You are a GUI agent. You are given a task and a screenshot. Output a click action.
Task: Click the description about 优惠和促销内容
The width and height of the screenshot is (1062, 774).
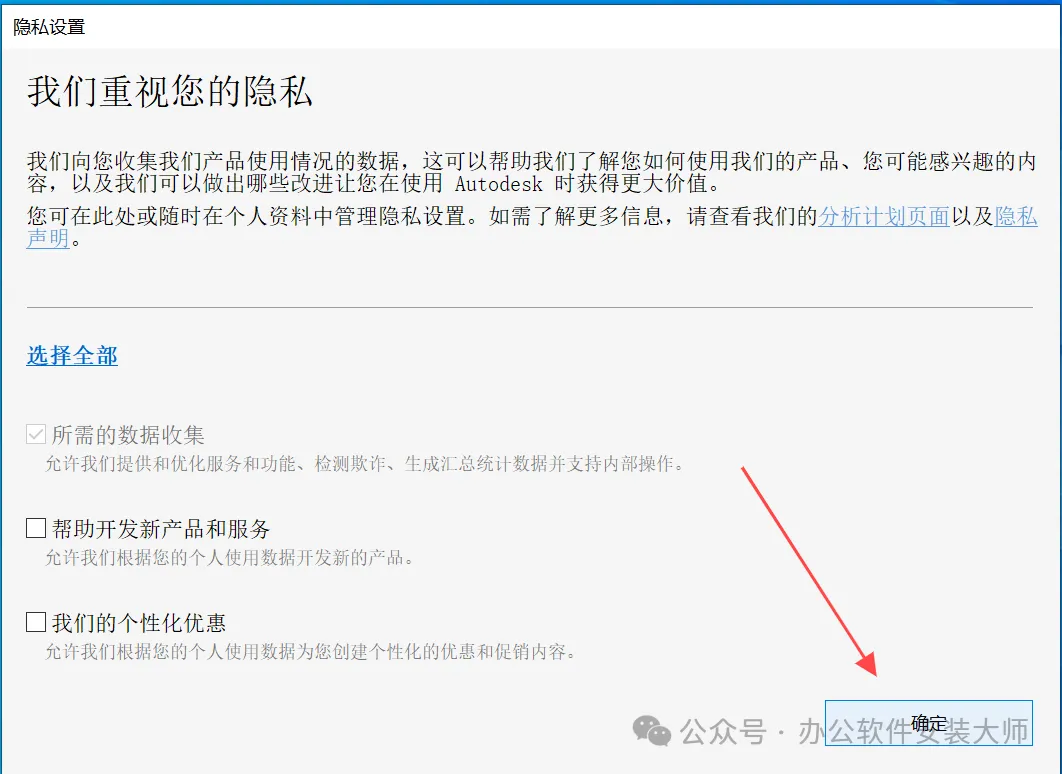pos(312,651)
